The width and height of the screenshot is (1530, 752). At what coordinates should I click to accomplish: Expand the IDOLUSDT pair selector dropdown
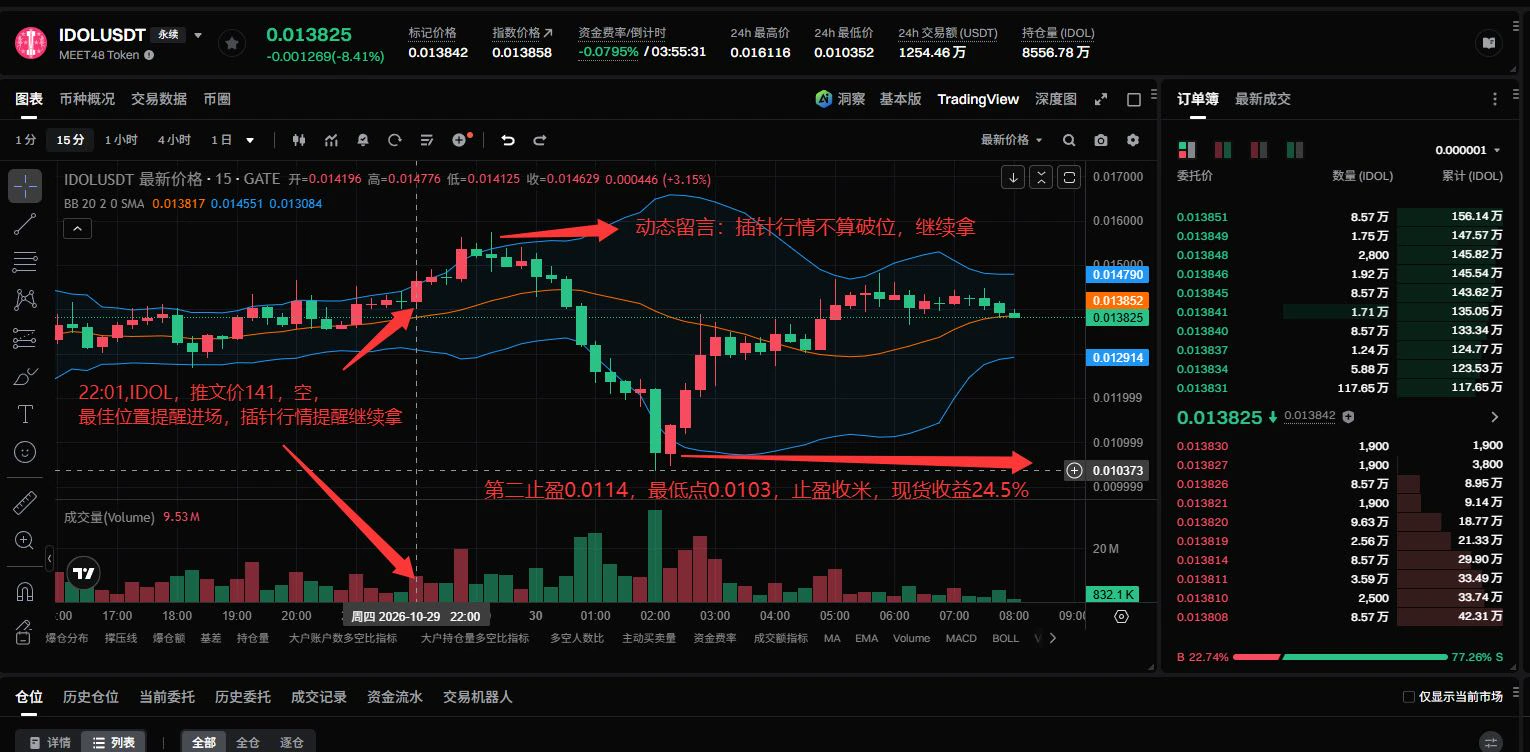(x=198, y=35)
